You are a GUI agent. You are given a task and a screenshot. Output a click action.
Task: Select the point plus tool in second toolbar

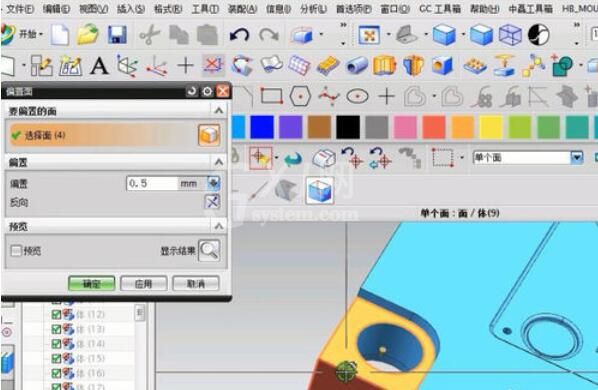point(186,66)
